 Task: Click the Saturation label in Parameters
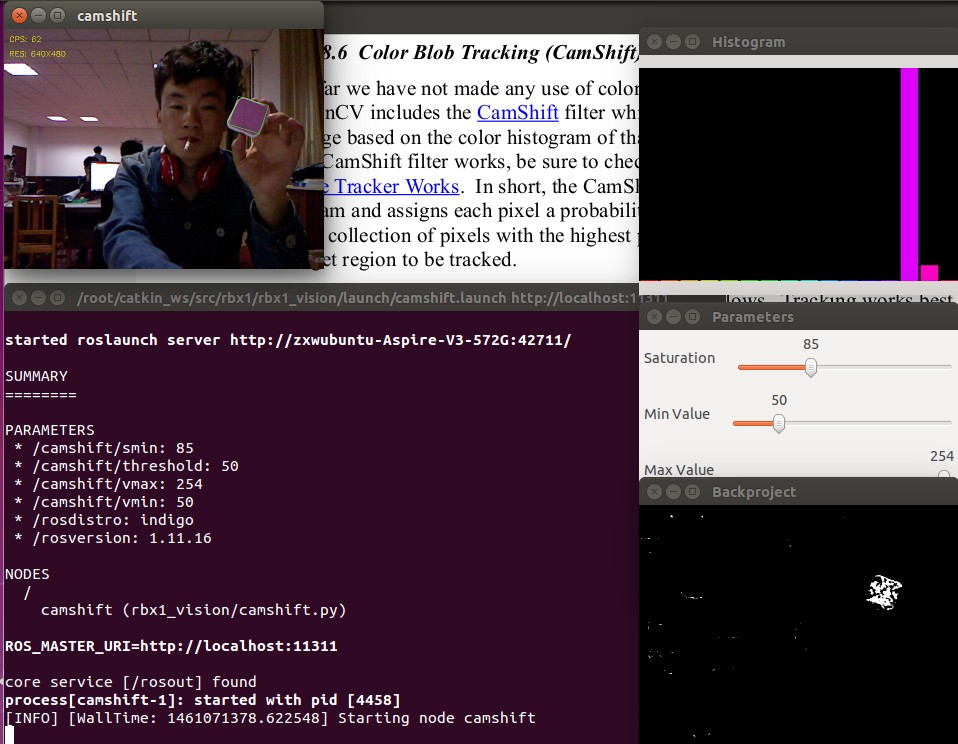coord(679,358)
